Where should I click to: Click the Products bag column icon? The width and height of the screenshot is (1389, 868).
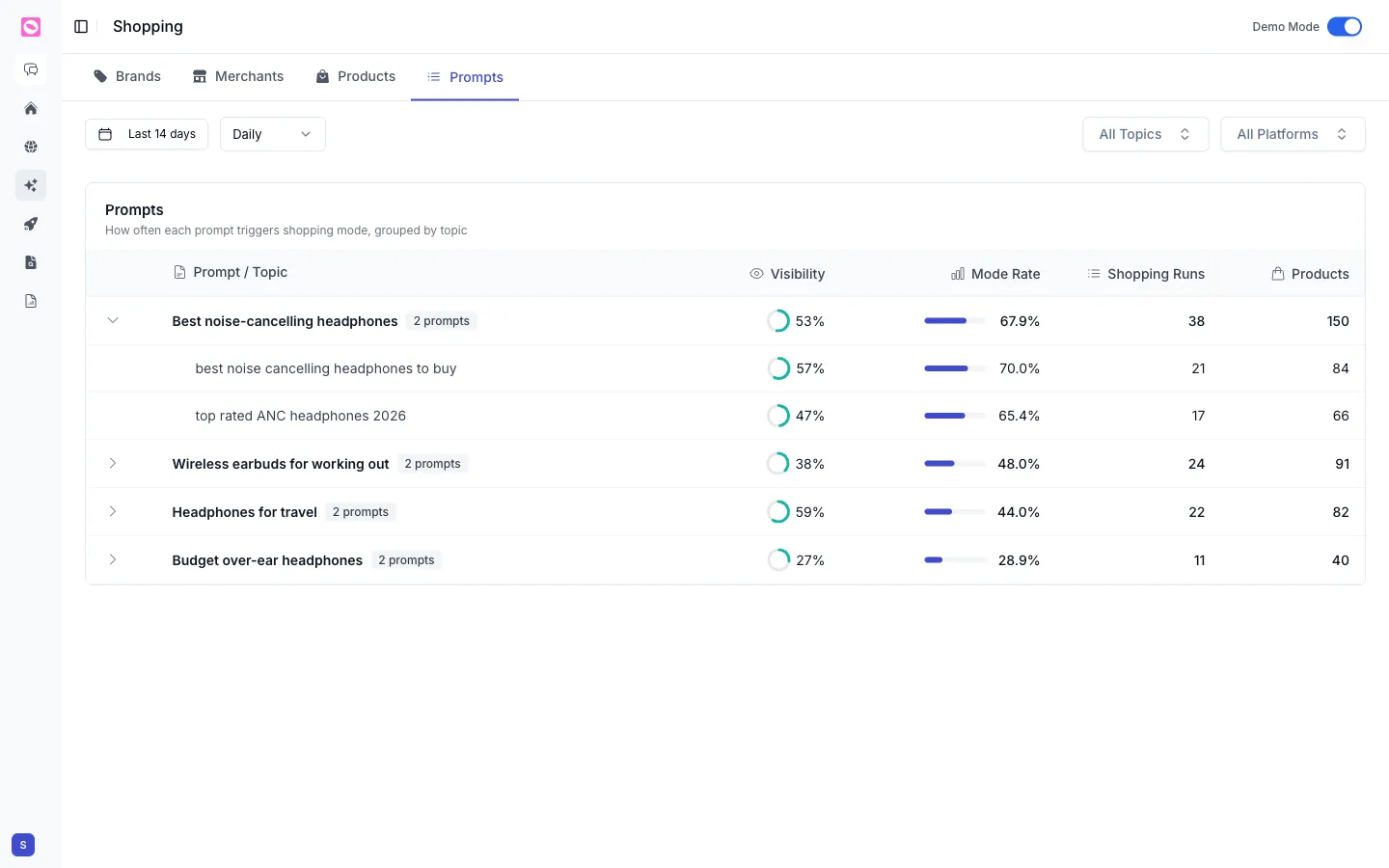[x=1278, y=274]
